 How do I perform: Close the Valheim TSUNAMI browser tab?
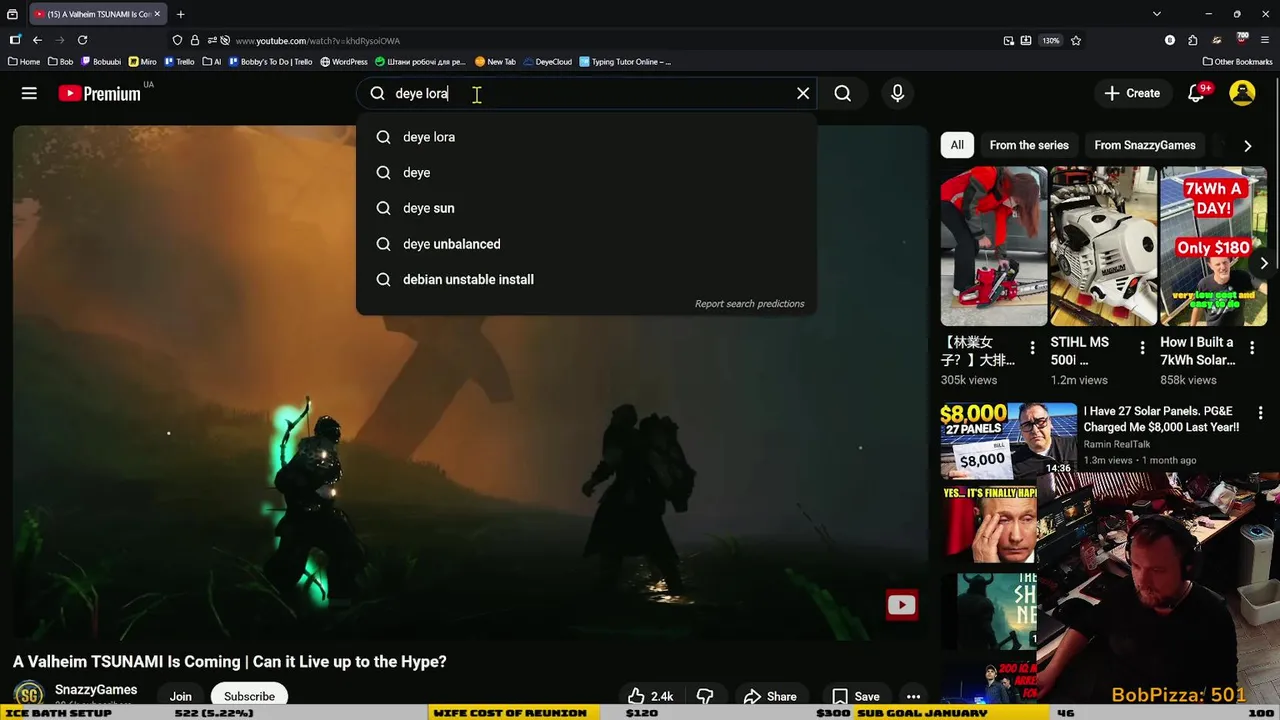tap(157, 14)
